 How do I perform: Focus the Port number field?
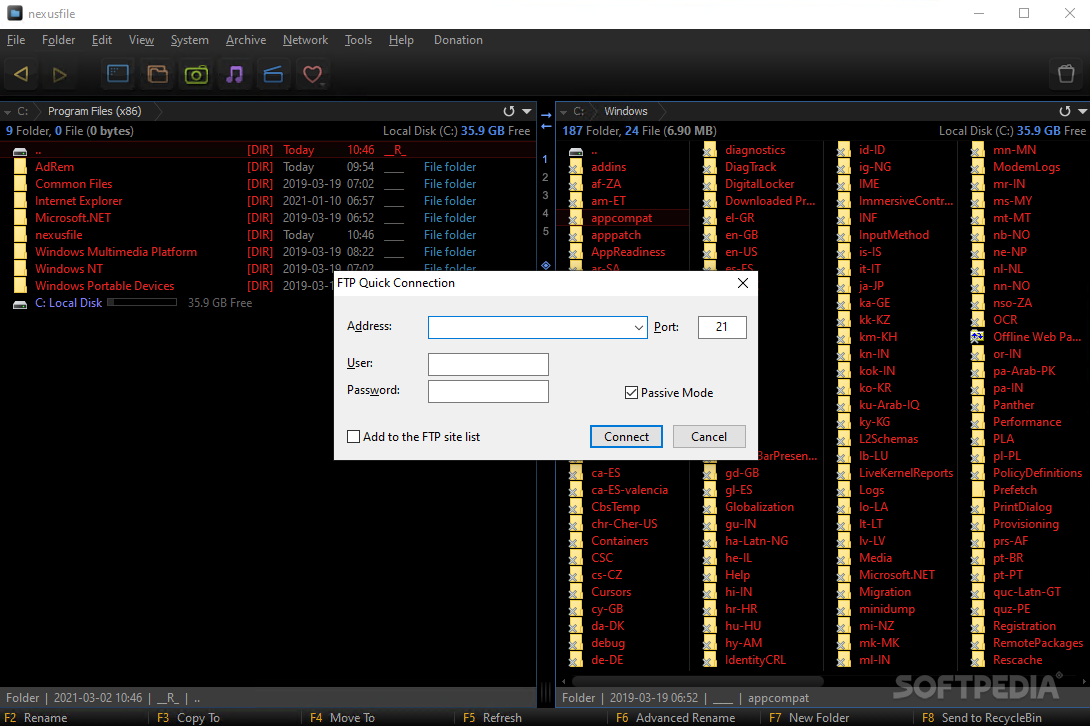tap(722, 328)
